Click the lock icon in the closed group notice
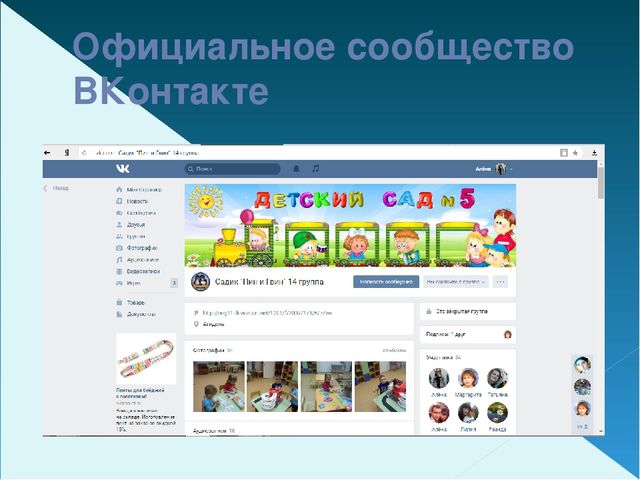The width and height of the screenshot is (640, 480). coord(429,311)
